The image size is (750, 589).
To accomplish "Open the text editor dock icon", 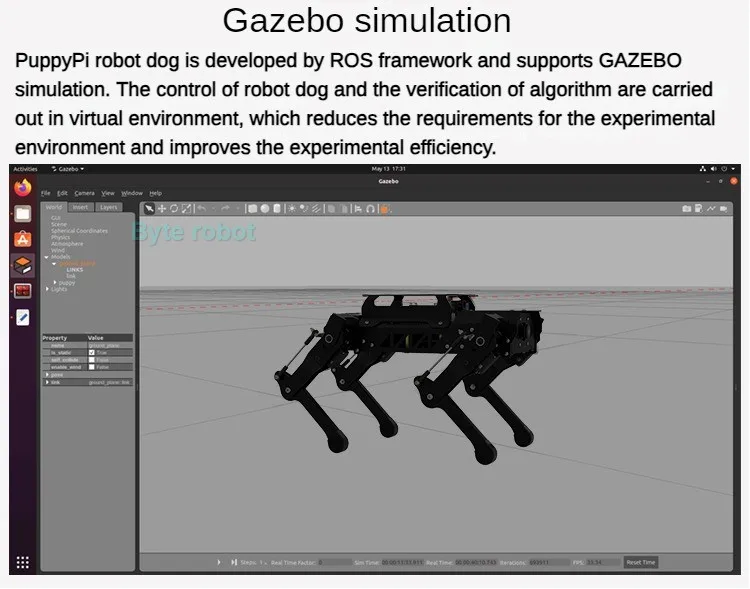I will pos(22,317).
